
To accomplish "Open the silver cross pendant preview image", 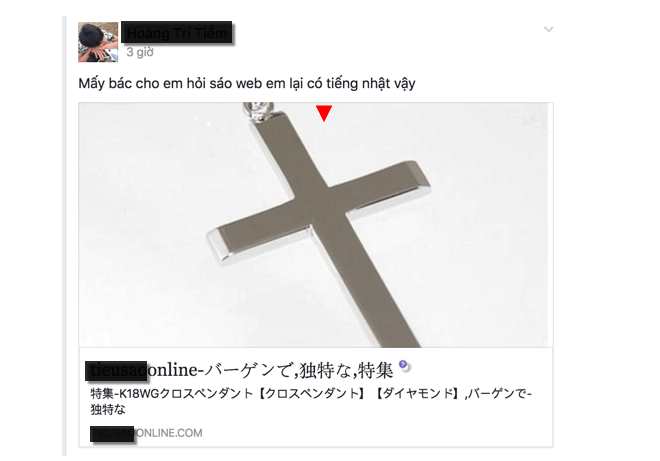I will point(315,225).
